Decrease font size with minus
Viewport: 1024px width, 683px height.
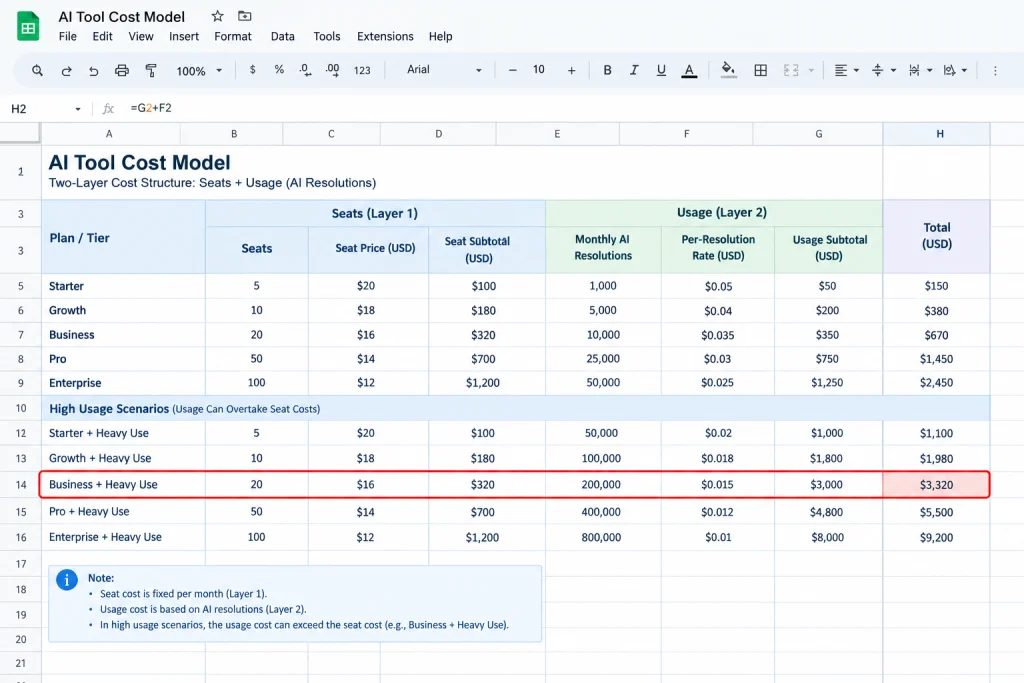click(x=513, y=71)
